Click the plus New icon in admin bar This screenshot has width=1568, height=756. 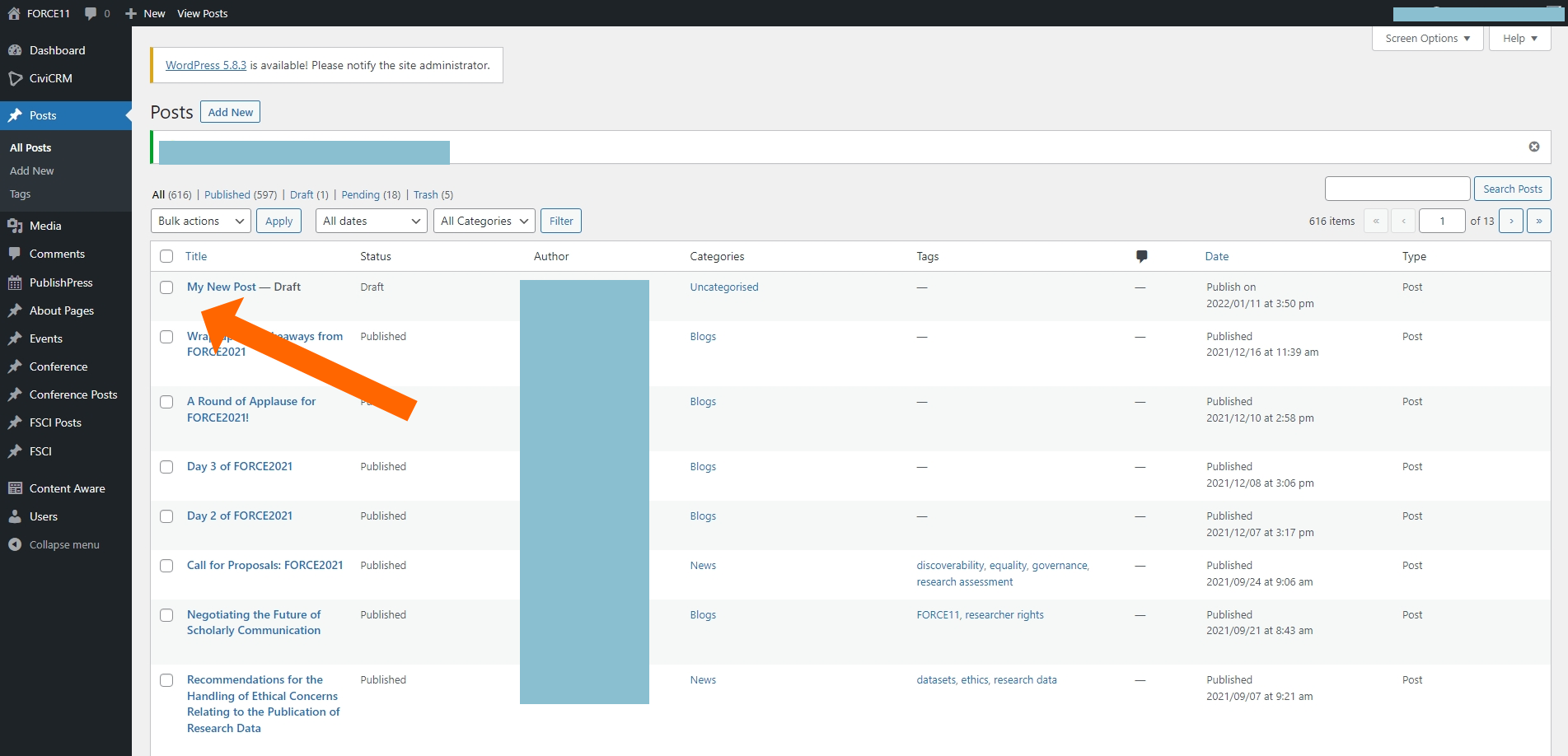pyautogui.click(x=131, y=13)
